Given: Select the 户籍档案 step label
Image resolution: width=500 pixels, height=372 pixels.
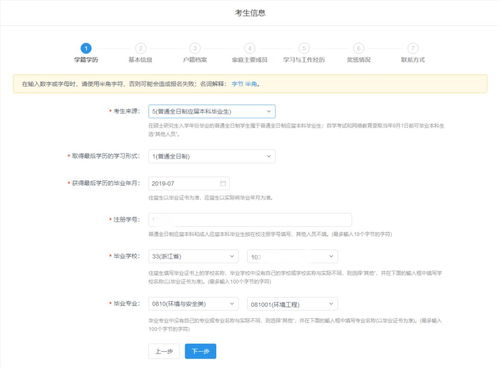Looking at the screenshot, I should coord(195,60).
